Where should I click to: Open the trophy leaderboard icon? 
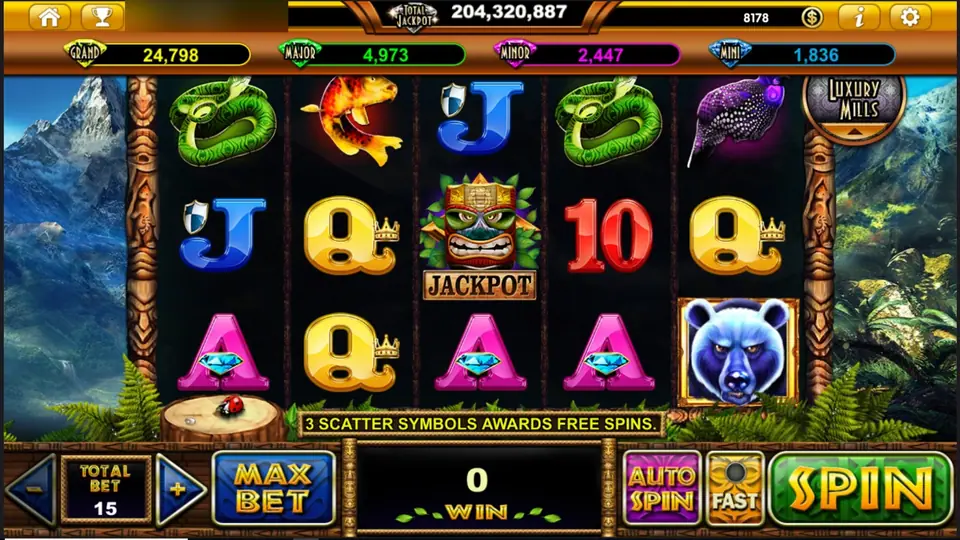point(102,17)
